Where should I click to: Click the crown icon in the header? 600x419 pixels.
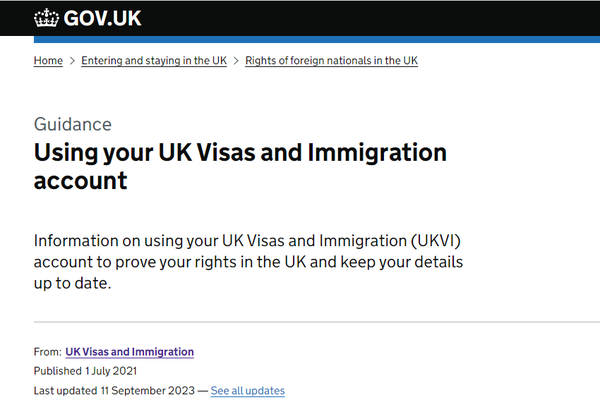point(46,18)
